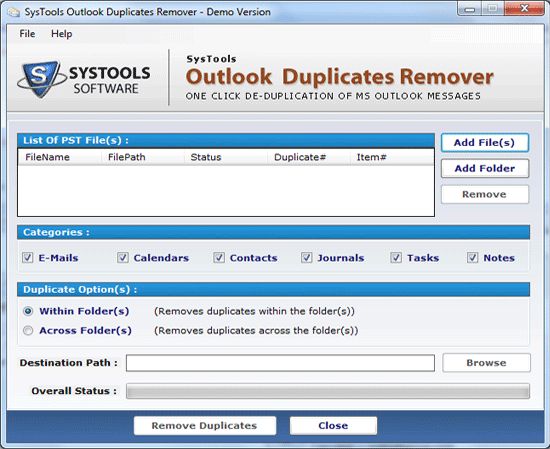The width and height of the screenshot is (550, 449).
Task: Maximize the application window
Action: (492, 9)
